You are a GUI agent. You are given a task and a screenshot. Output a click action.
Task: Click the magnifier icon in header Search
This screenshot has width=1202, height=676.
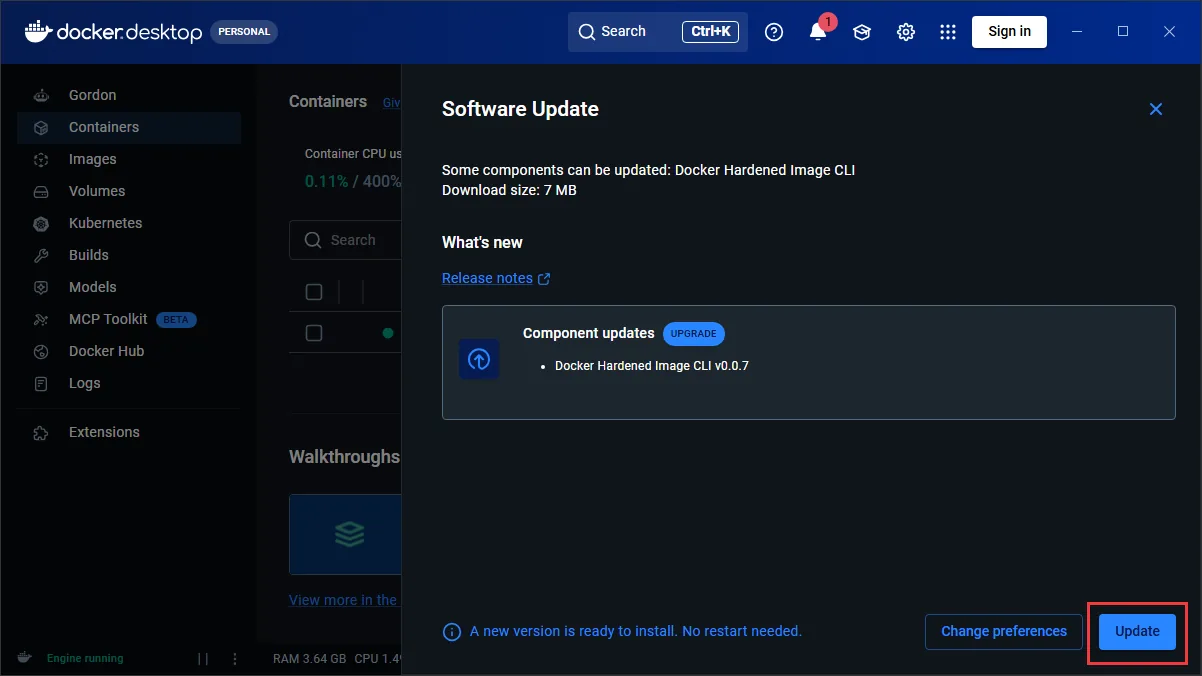[587, 32]
